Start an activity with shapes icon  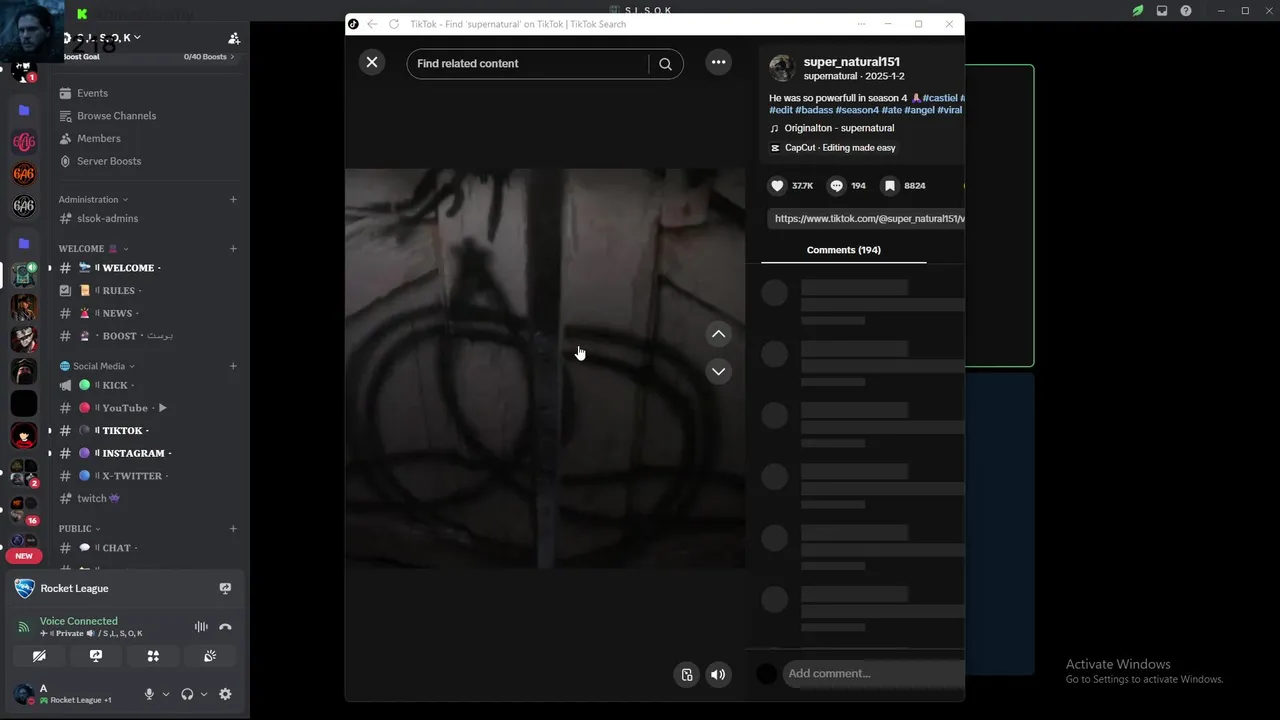[x=153, y=656]
